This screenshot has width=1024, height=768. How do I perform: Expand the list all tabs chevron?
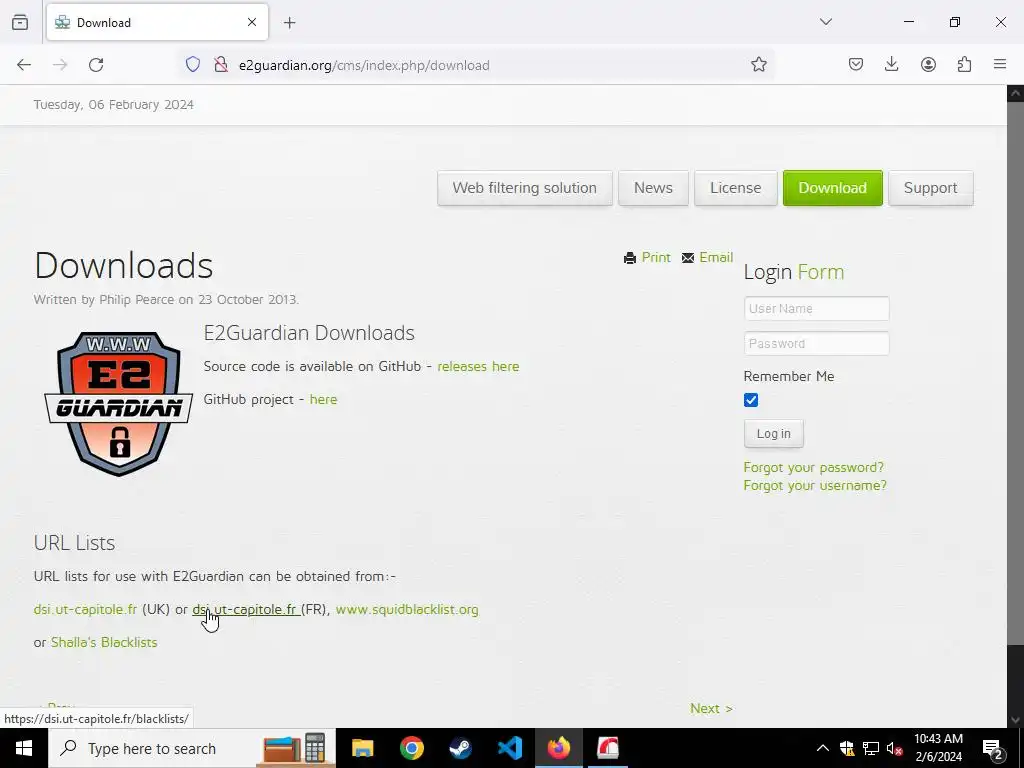pyautogui.click(x=825, y=22)
